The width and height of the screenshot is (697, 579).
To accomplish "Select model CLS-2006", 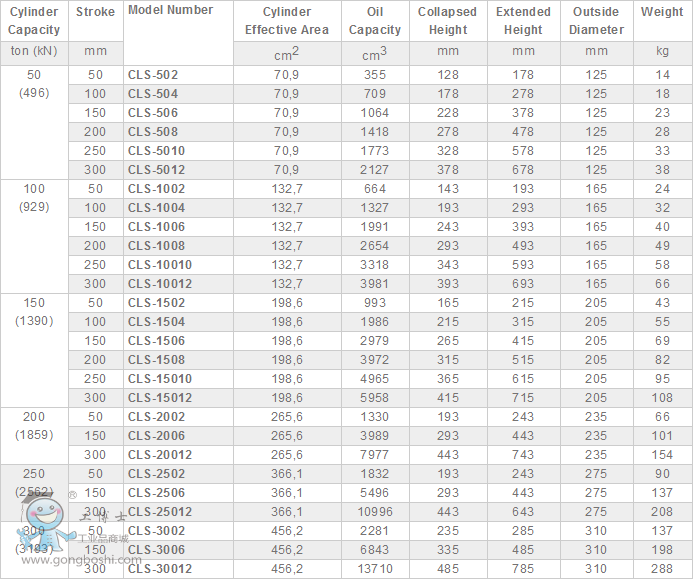I will click(156, 436).
